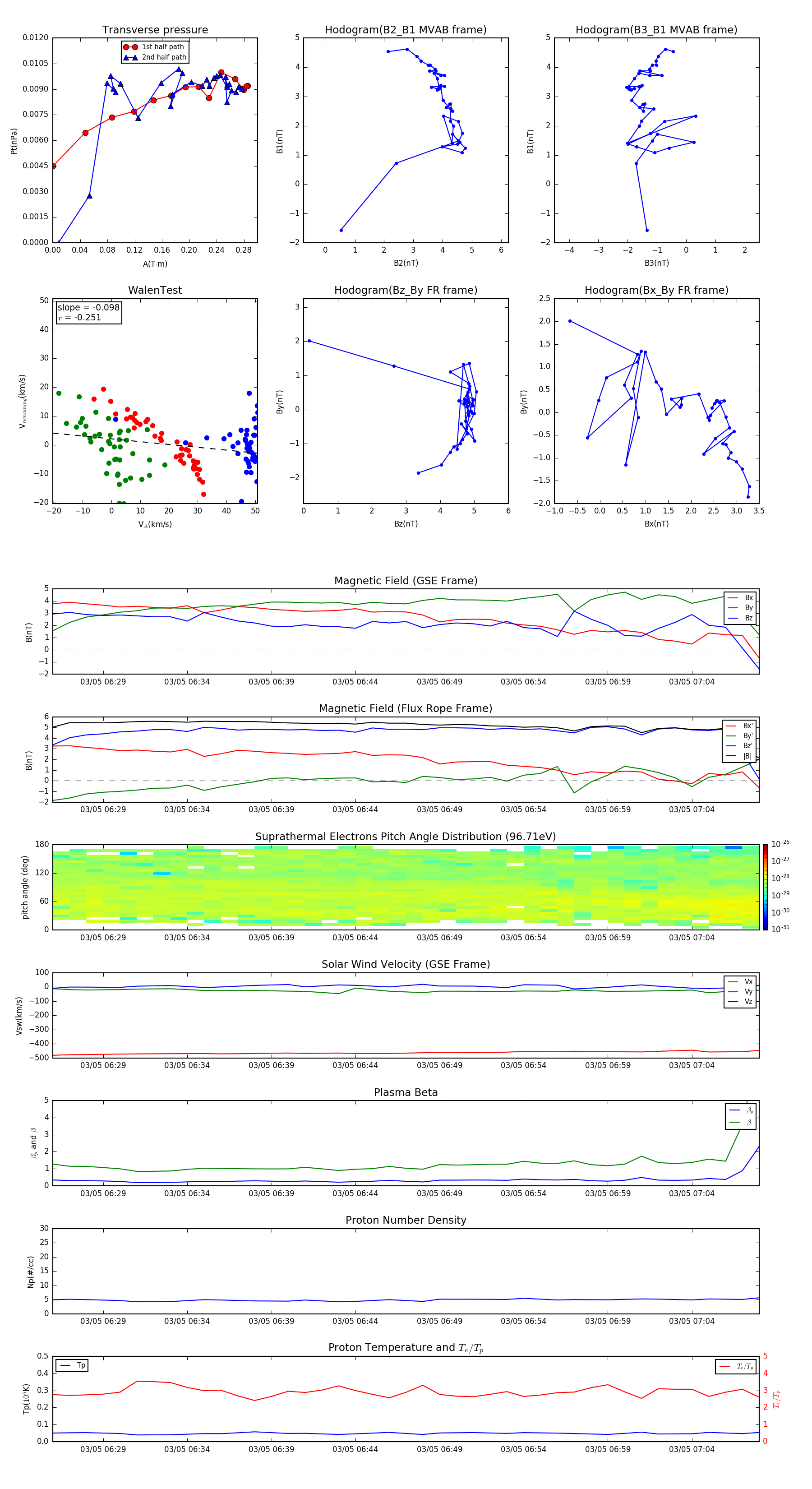Click the Hodogram(B2_B1 MVAB frame) title
812x1489 pixels.
coord(405,30)
